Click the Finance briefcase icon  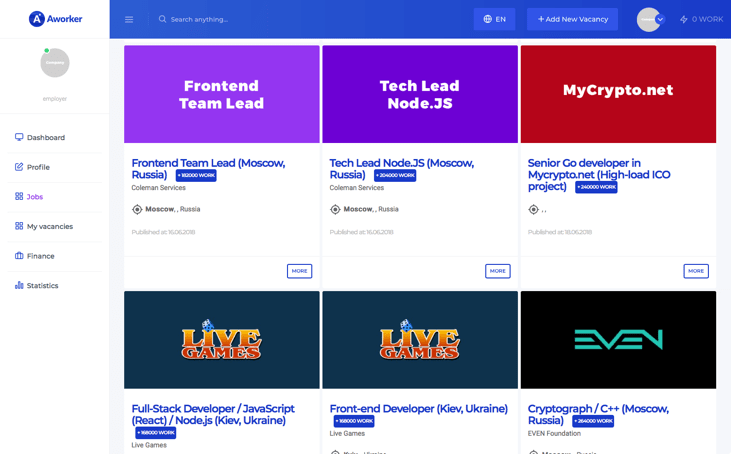(x=19, y=255)
